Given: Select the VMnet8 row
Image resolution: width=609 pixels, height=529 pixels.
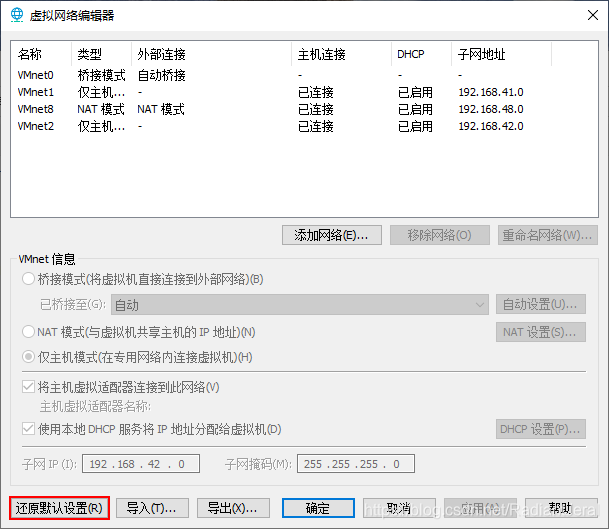Looking at the screenshot, I should click(304, 109).
